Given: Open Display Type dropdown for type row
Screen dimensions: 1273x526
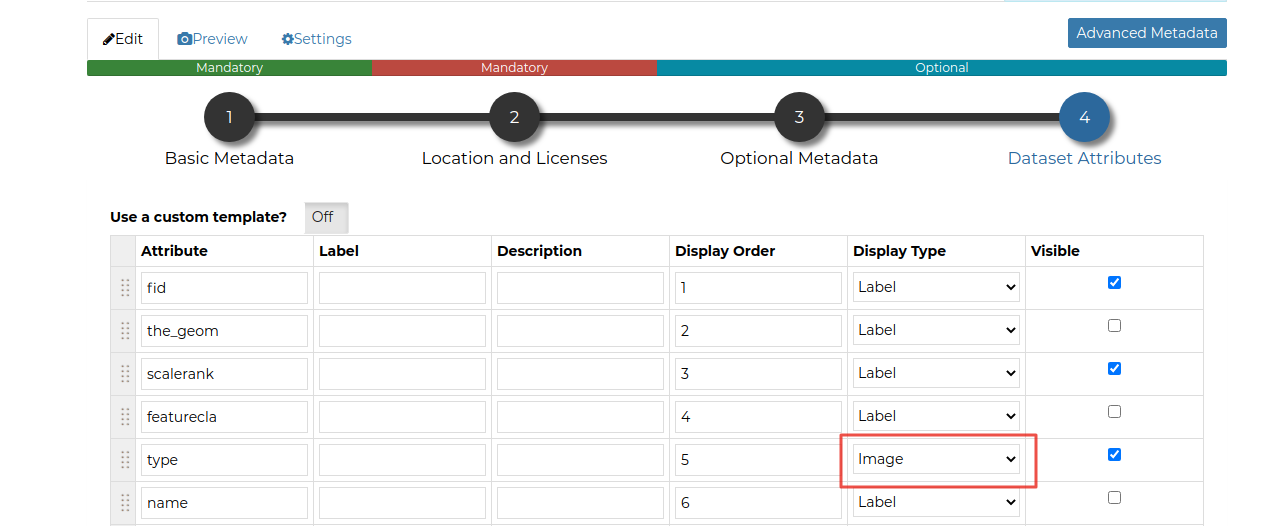Looking at the screenshot, I should tap(936, 459).
